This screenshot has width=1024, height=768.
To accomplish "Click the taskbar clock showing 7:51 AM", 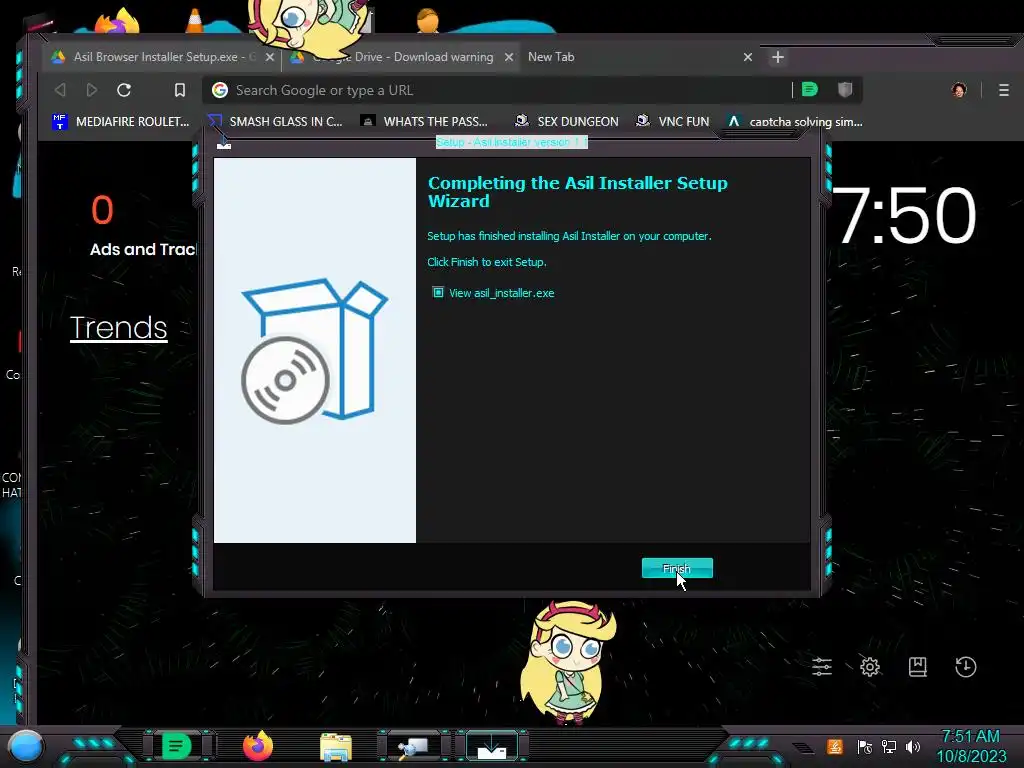I will (x=971, y=746).
